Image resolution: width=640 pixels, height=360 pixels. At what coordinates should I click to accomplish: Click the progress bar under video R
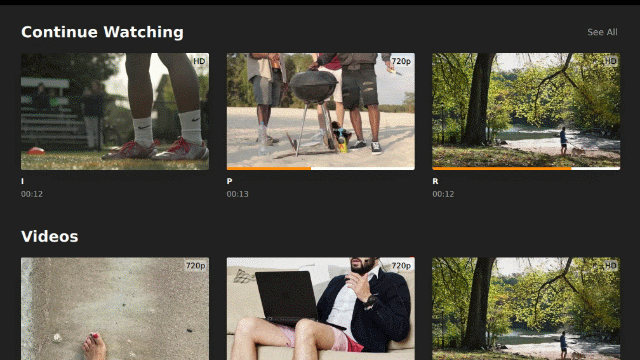[x=526, y=168]
